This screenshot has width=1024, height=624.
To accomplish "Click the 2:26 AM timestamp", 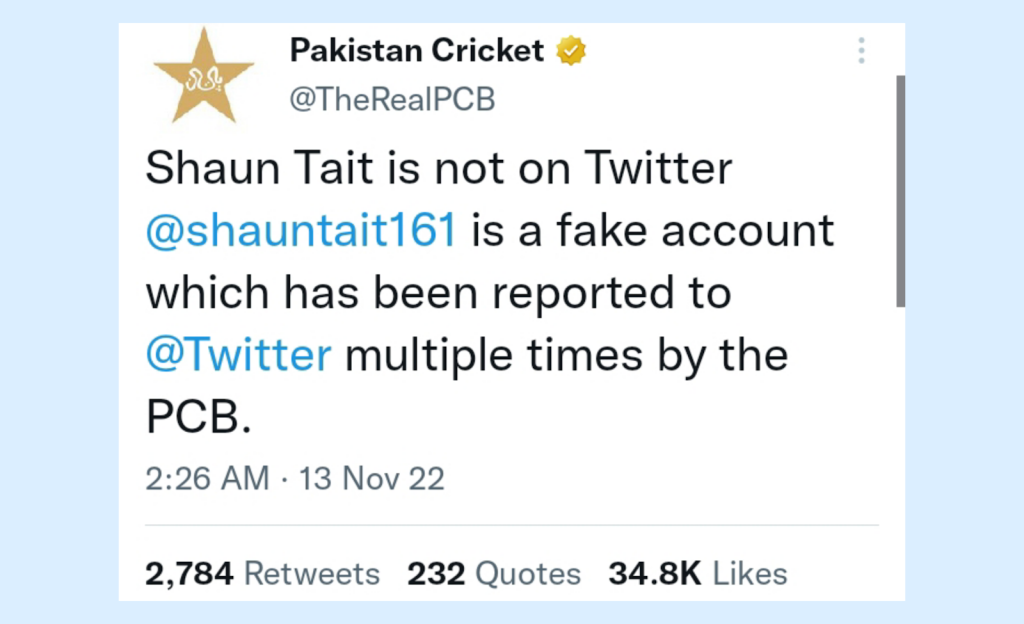I will [x=207, y=478].
